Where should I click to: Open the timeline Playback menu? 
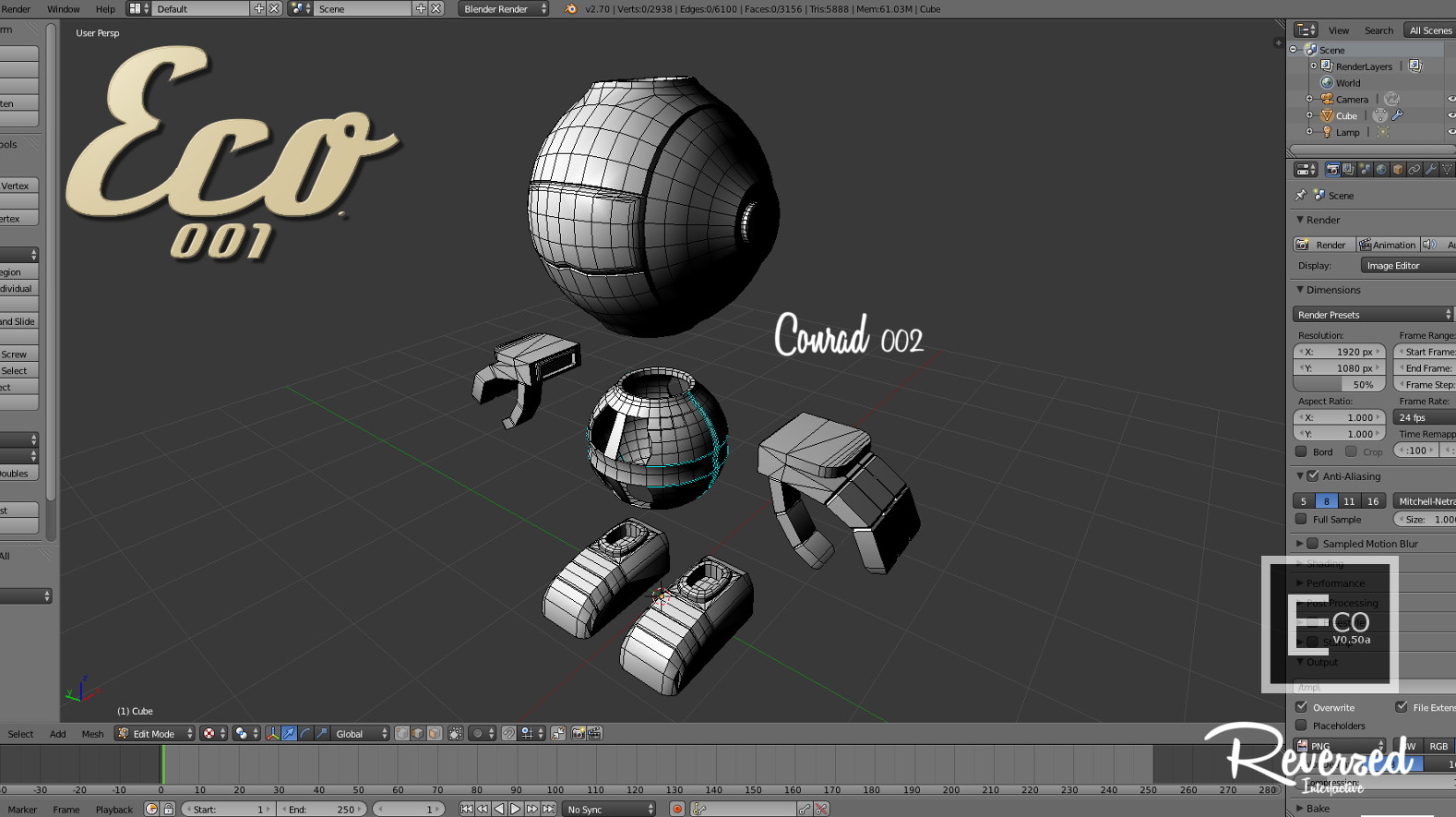[x=114, y=810]
